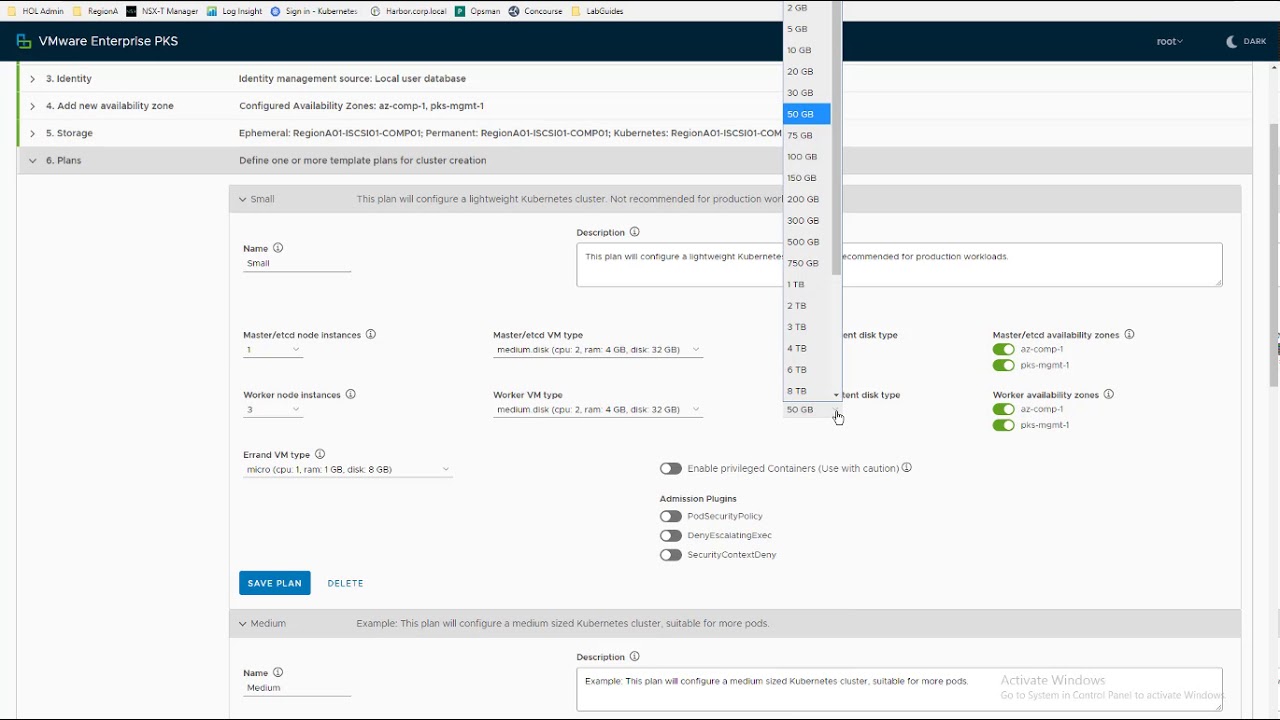
Task: Click info icon next to Medium plan Description
Action: [634, 657]
